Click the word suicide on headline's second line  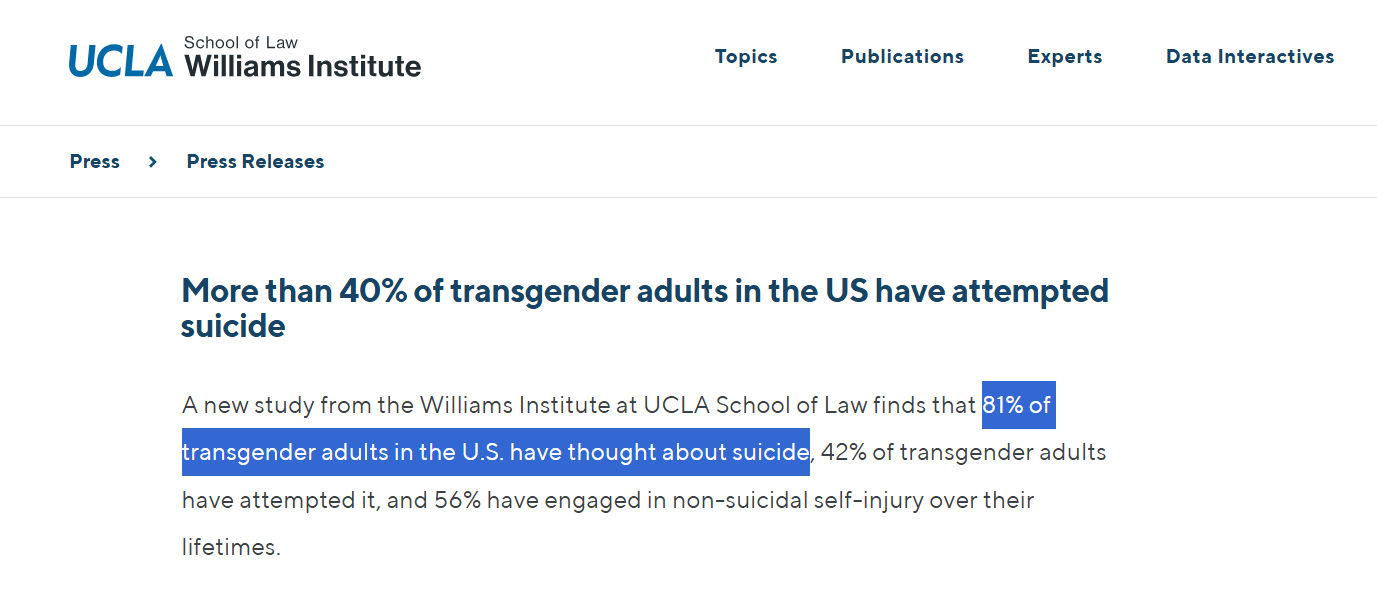click(233, 326)
